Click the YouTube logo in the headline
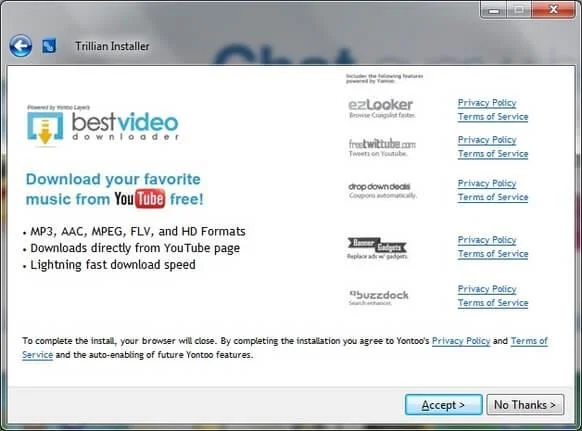The width and height of the screenshot is (582, 431). pyautogui.click(x=139, y=199)
